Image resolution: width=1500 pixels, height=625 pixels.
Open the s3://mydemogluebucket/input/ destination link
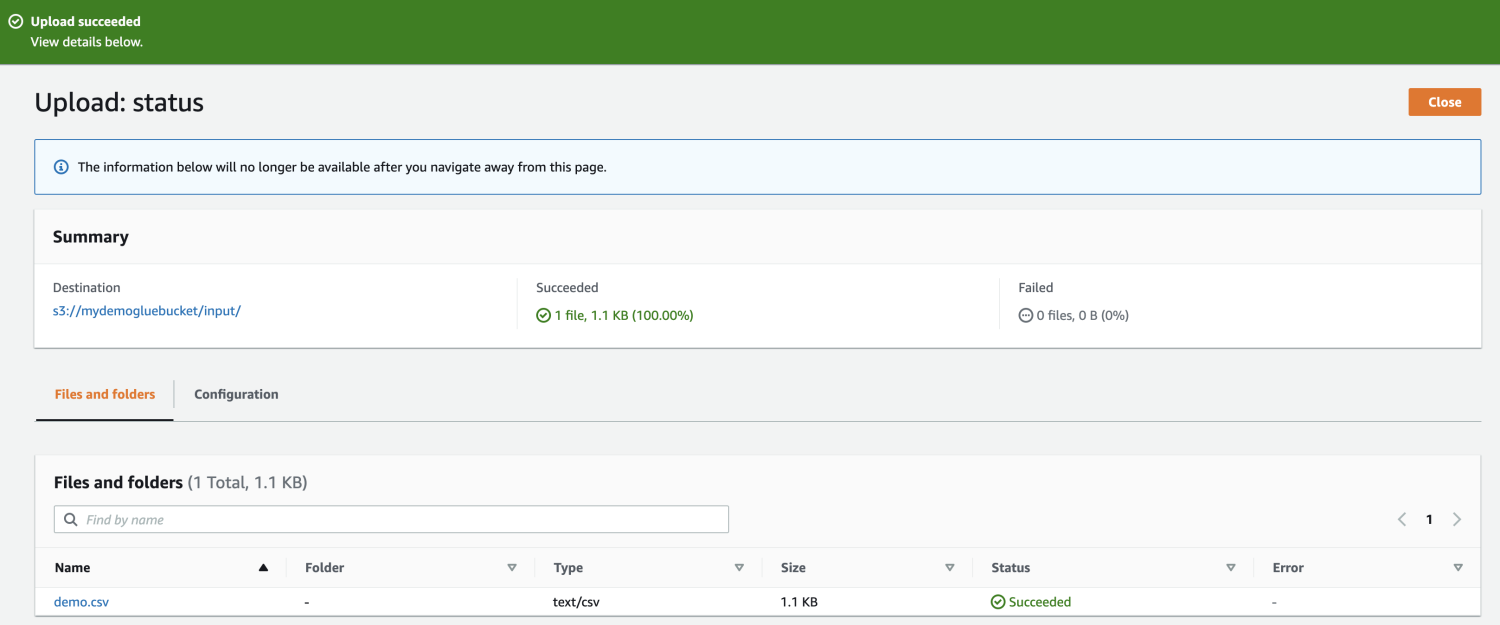147,311
